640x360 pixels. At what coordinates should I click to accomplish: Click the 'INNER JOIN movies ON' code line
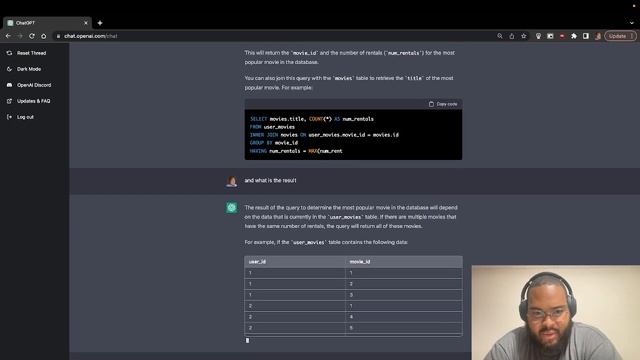(x=324, y=135)
